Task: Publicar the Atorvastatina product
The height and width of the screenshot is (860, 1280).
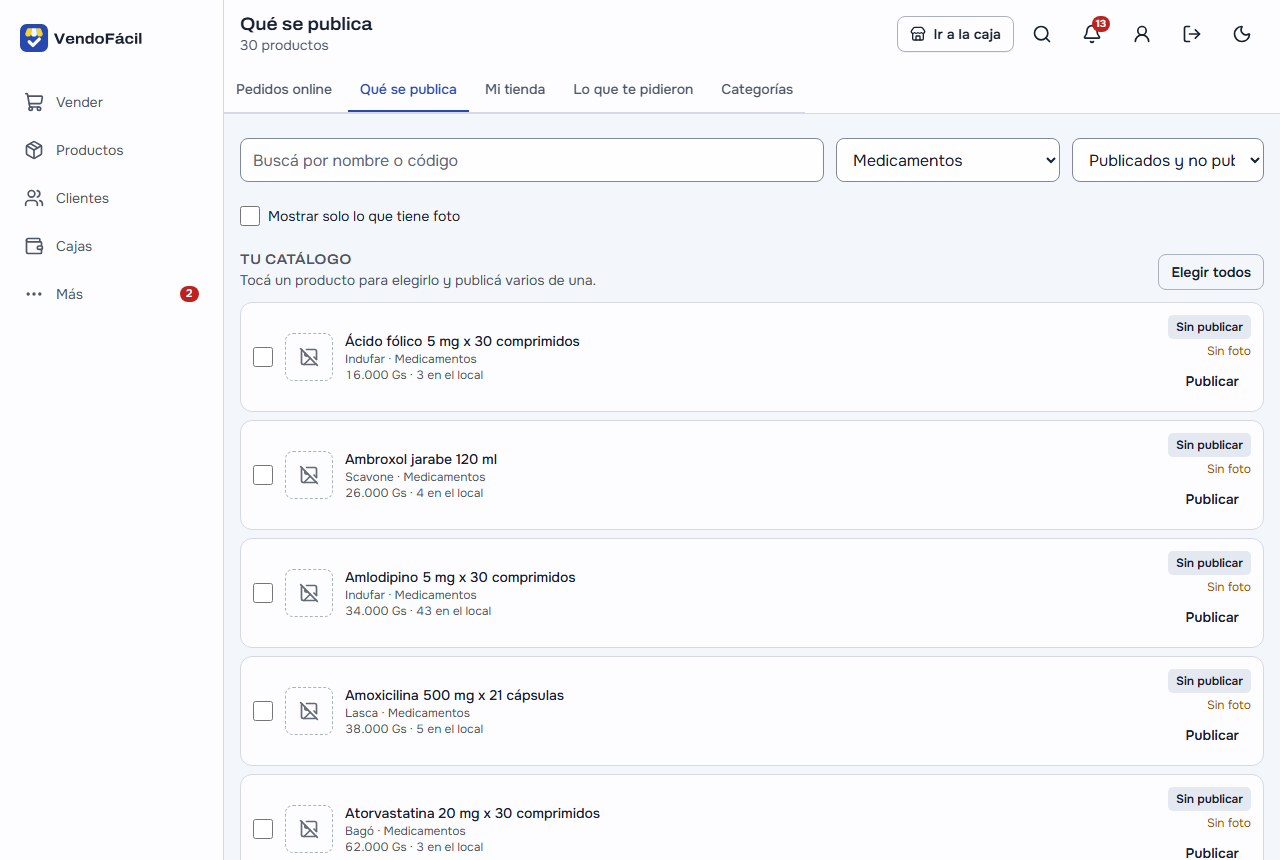Action: [x=1212, y=853]
